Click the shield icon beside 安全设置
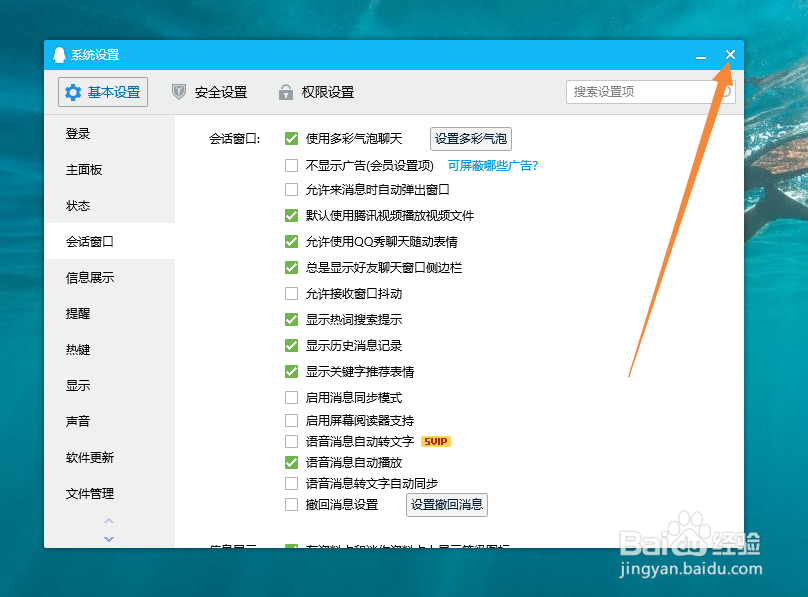 coord(180,92)
